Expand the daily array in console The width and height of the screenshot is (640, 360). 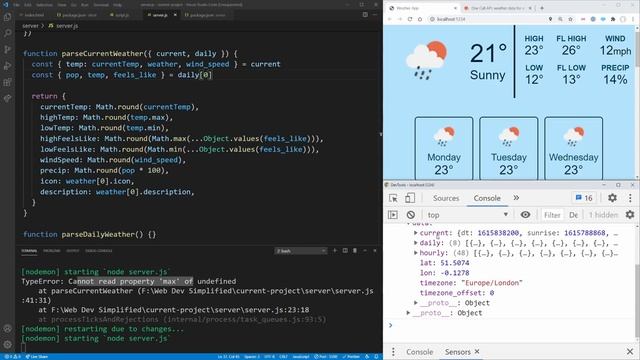click(x=416, y=243)
